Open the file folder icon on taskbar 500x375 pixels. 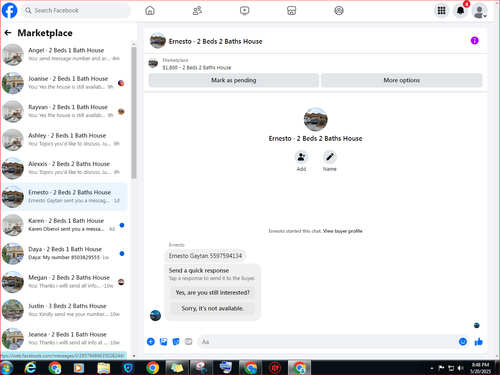(104, 368)
